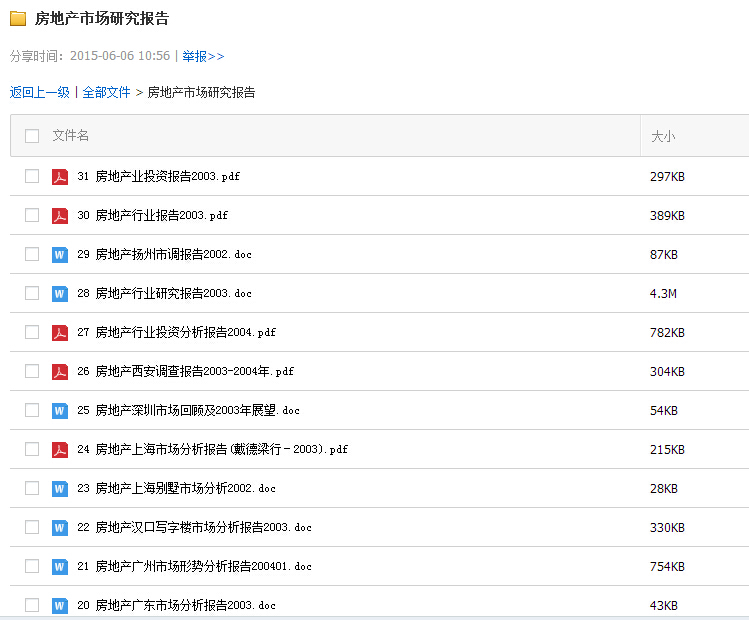Click PDF icon for 24 房地产上海市场分析报告

click(x=60, y=450)
